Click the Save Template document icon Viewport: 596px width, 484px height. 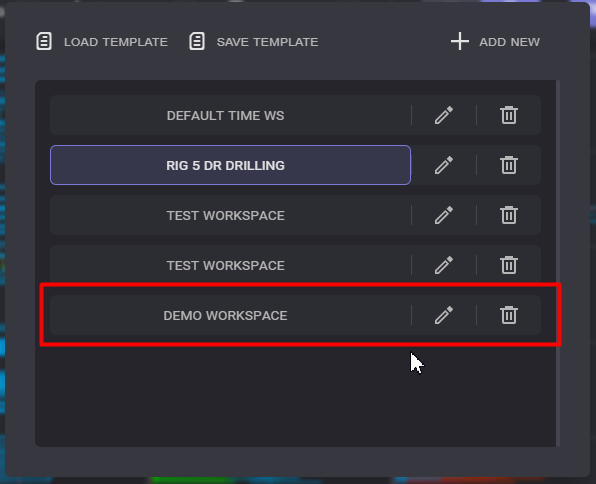(197, 41)
